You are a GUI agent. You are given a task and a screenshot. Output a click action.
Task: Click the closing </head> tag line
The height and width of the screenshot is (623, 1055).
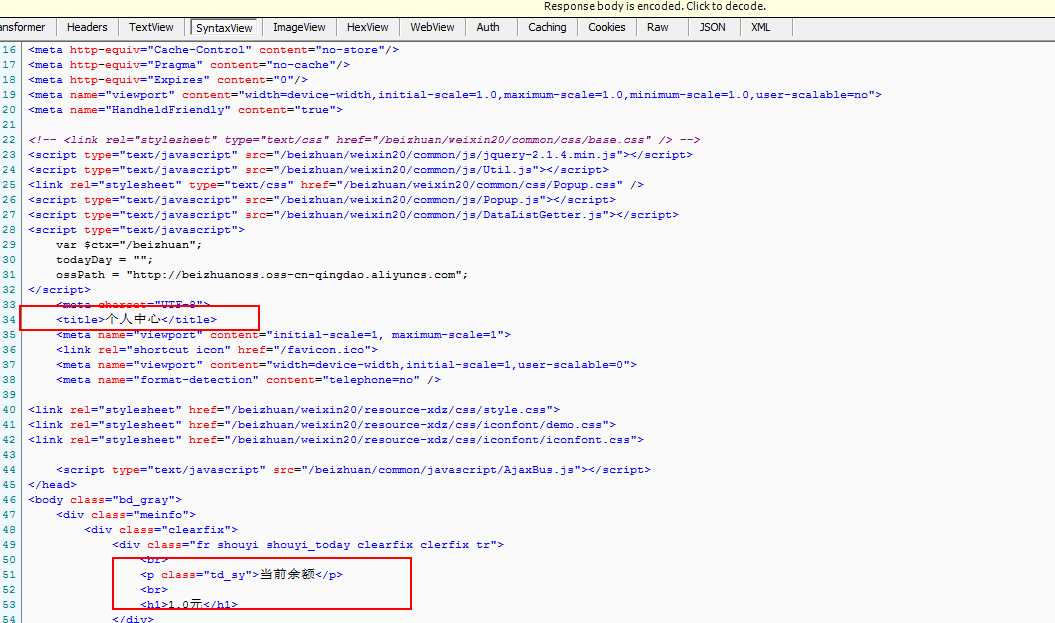point(52,484)
